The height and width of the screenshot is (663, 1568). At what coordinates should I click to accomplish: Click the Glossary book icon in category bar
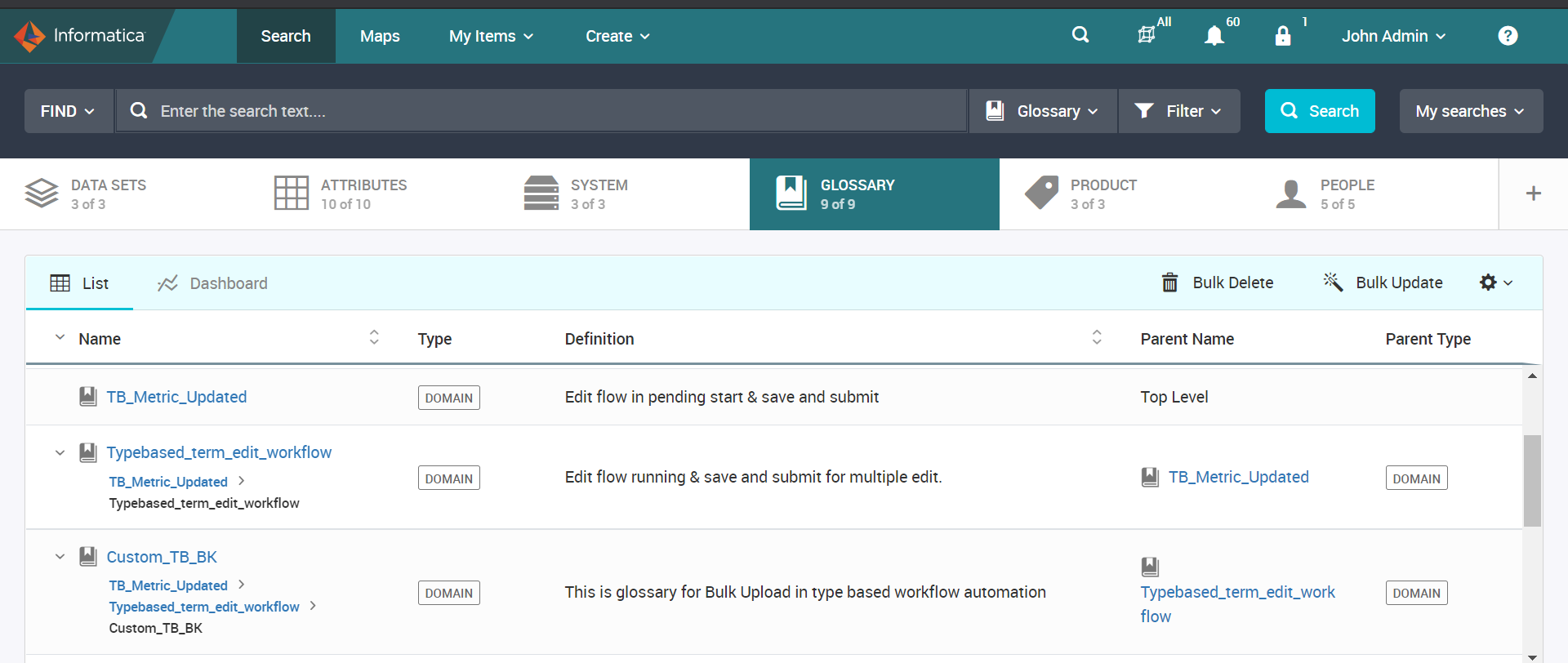791,194
